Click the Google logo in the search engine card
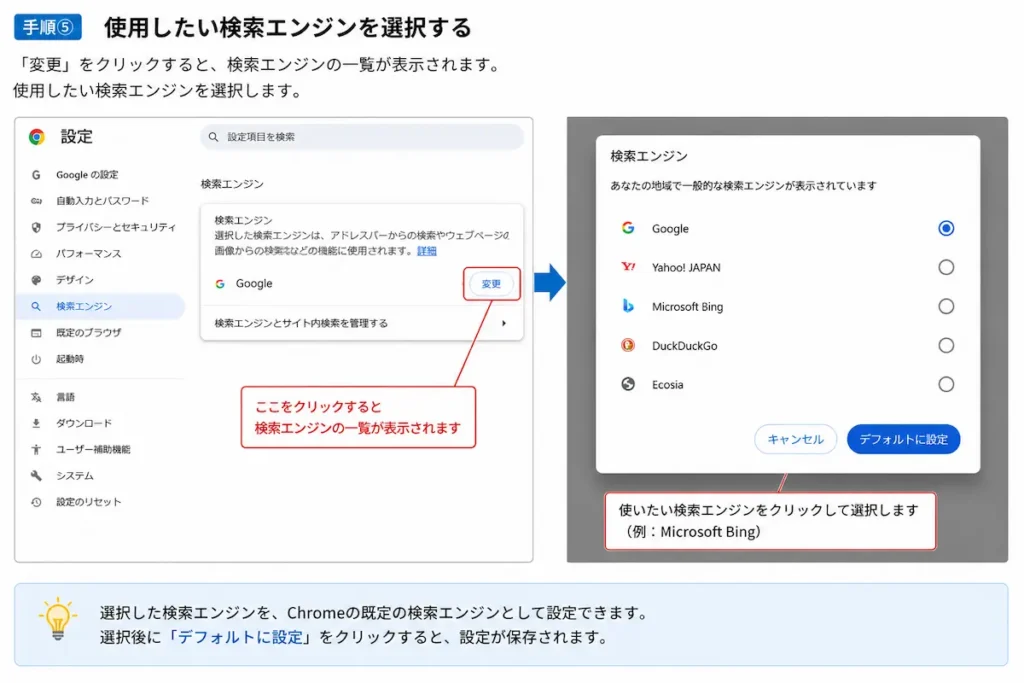The height and width of the screenshot is (683, 1024). click(220, 284)
